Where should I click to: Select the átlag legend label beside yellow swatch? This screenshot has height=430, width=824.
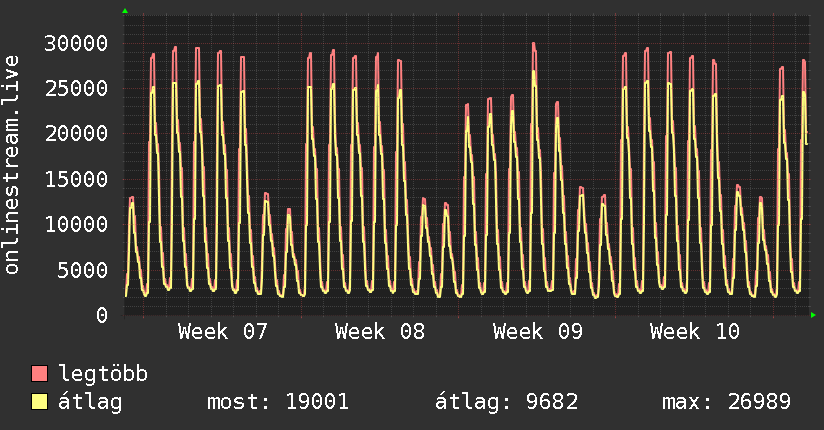pos(91,402)
